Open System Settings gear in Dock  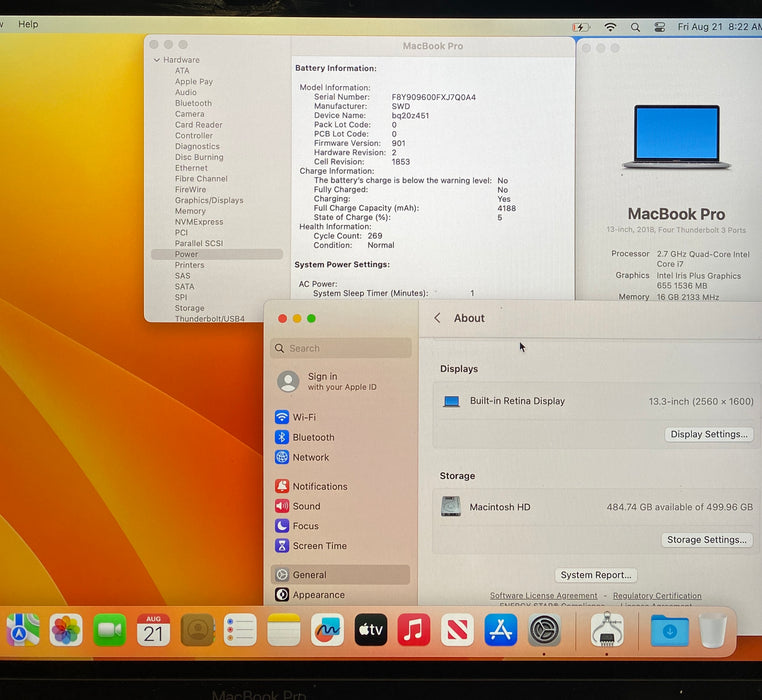pos(544,630)
